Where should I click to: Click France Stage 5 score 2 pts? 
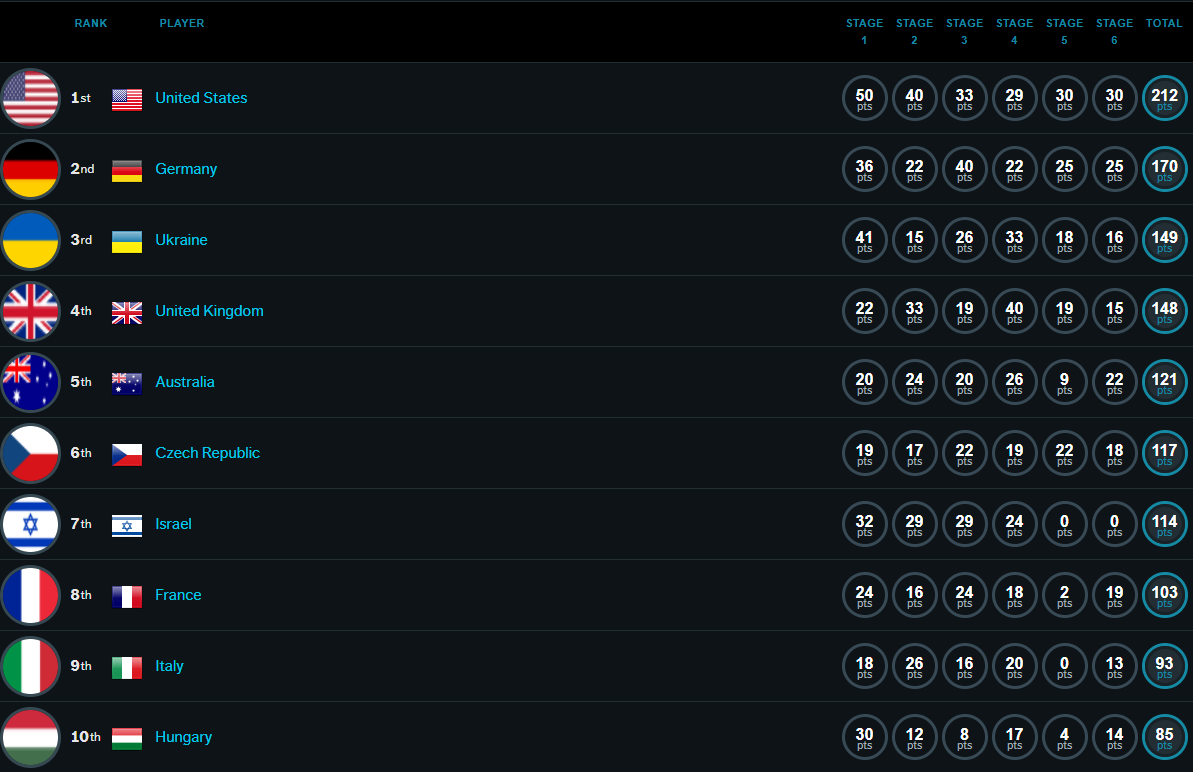coord(1064,595)
